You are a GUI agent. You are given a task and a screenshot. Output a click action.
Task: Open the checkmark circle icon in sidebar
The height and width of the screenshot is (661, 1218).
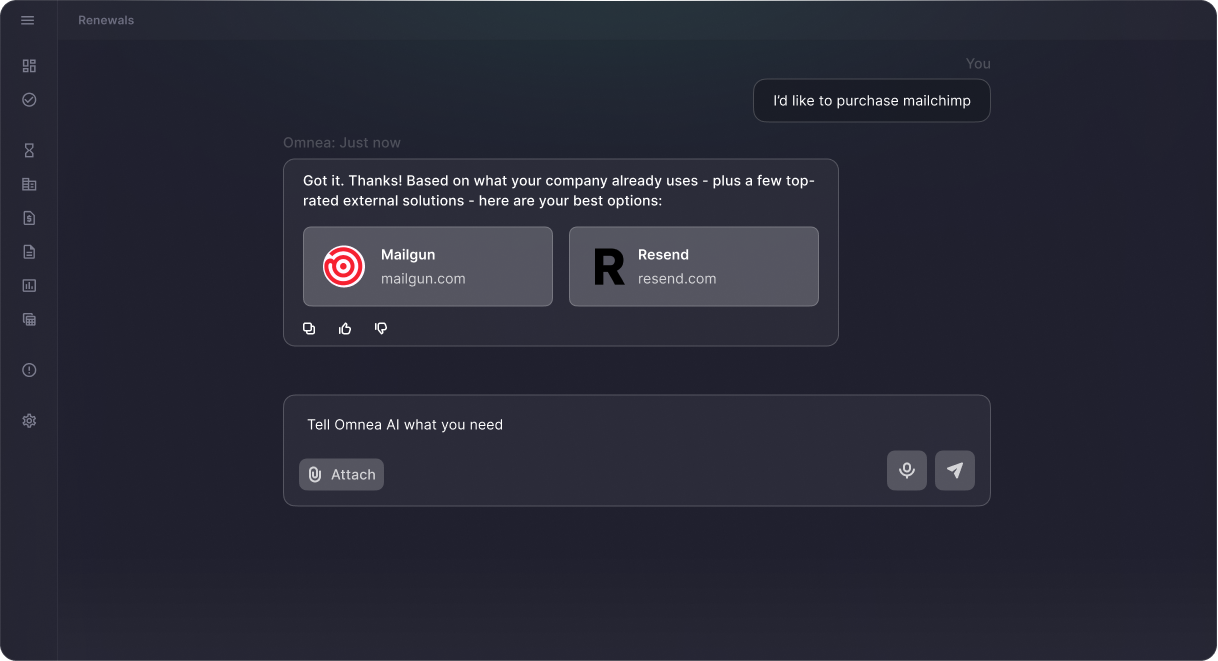[29, 100]
